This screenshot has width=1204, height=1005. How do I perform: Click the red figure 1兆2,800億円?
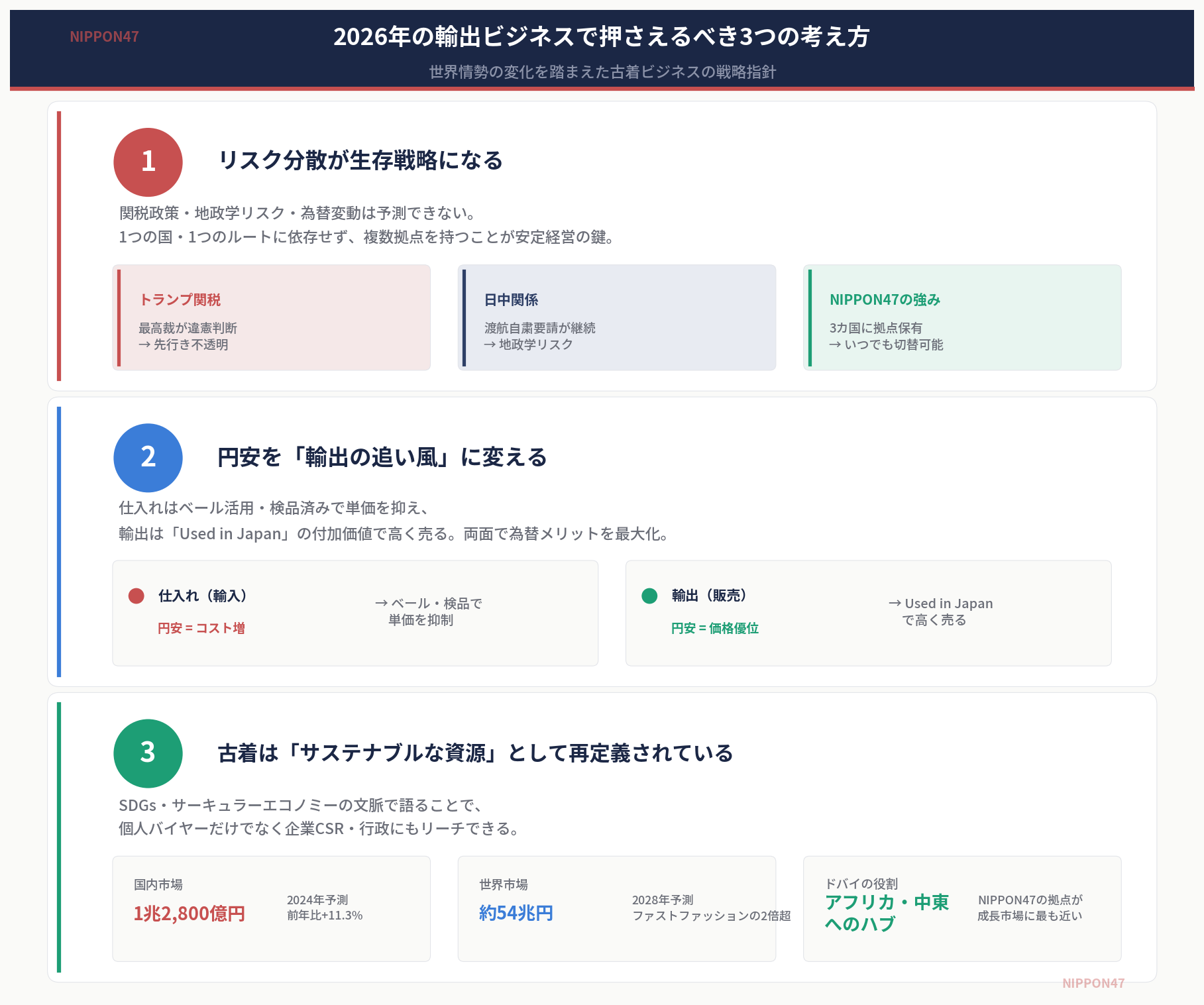coord(190,914)
